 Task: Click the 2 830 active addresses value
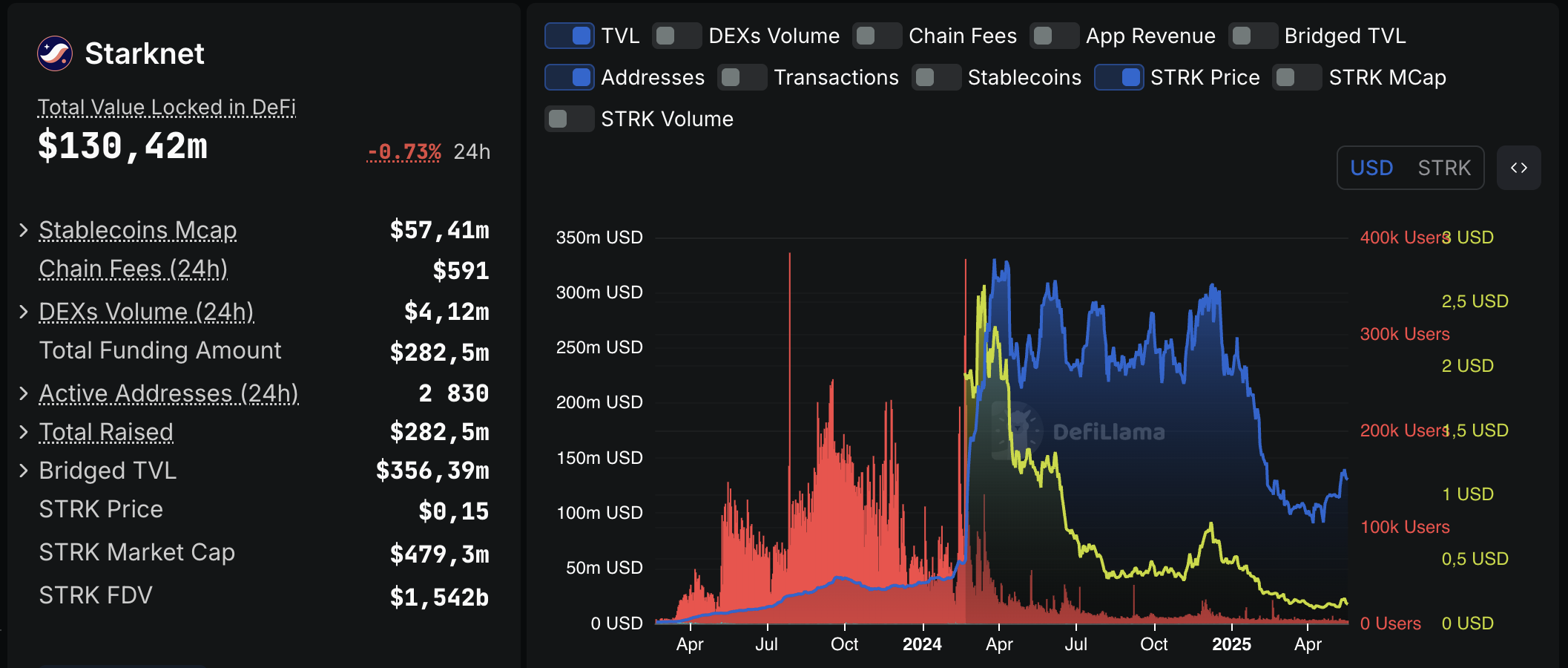(x=454, y=393)
